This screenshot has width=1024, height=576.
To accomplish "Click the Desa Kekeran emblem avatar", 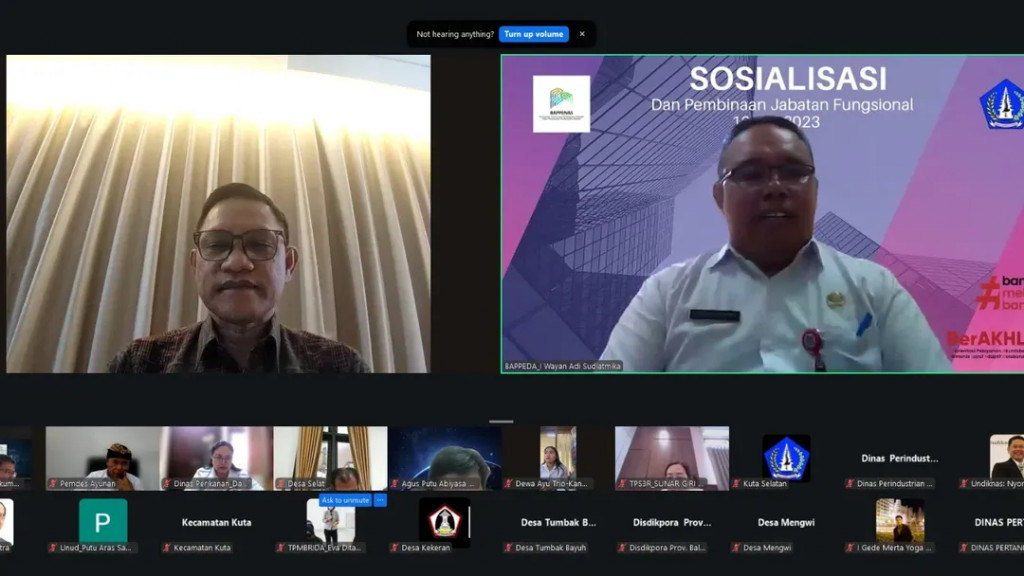I will (x=444, y=521).
